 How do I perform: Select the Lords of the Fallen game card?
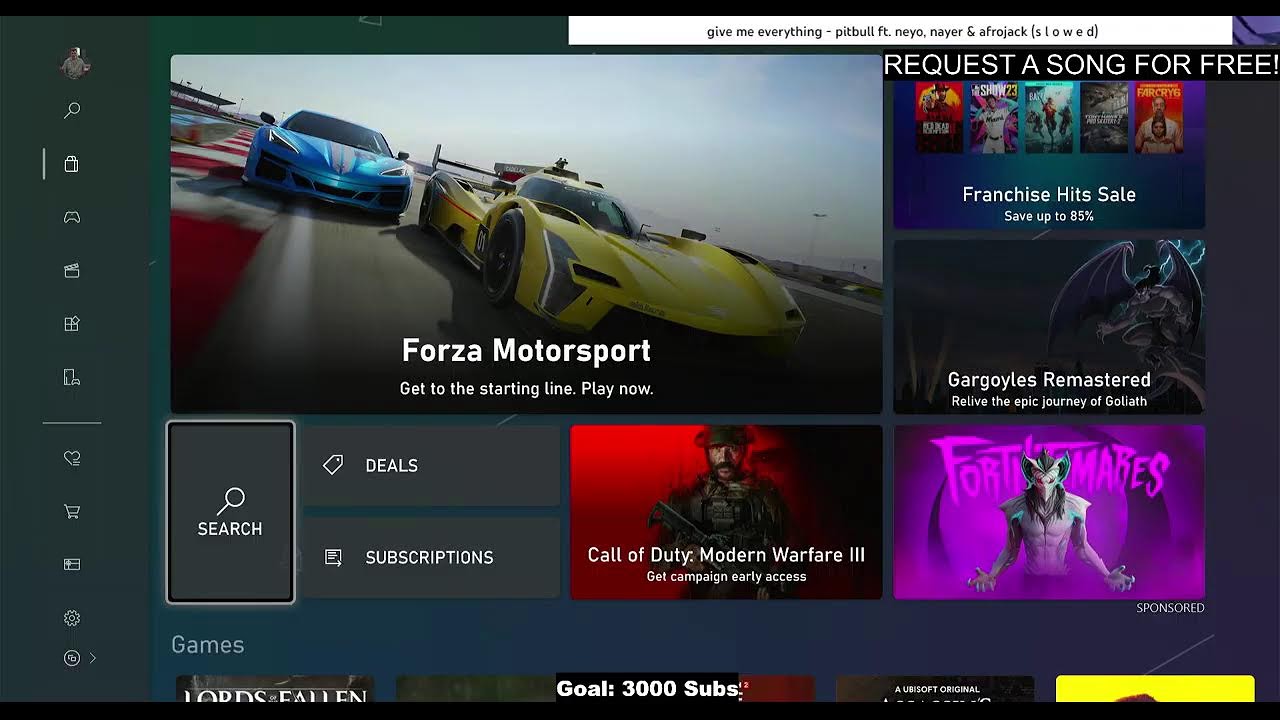pyautogui.click(x=275, y=689)
